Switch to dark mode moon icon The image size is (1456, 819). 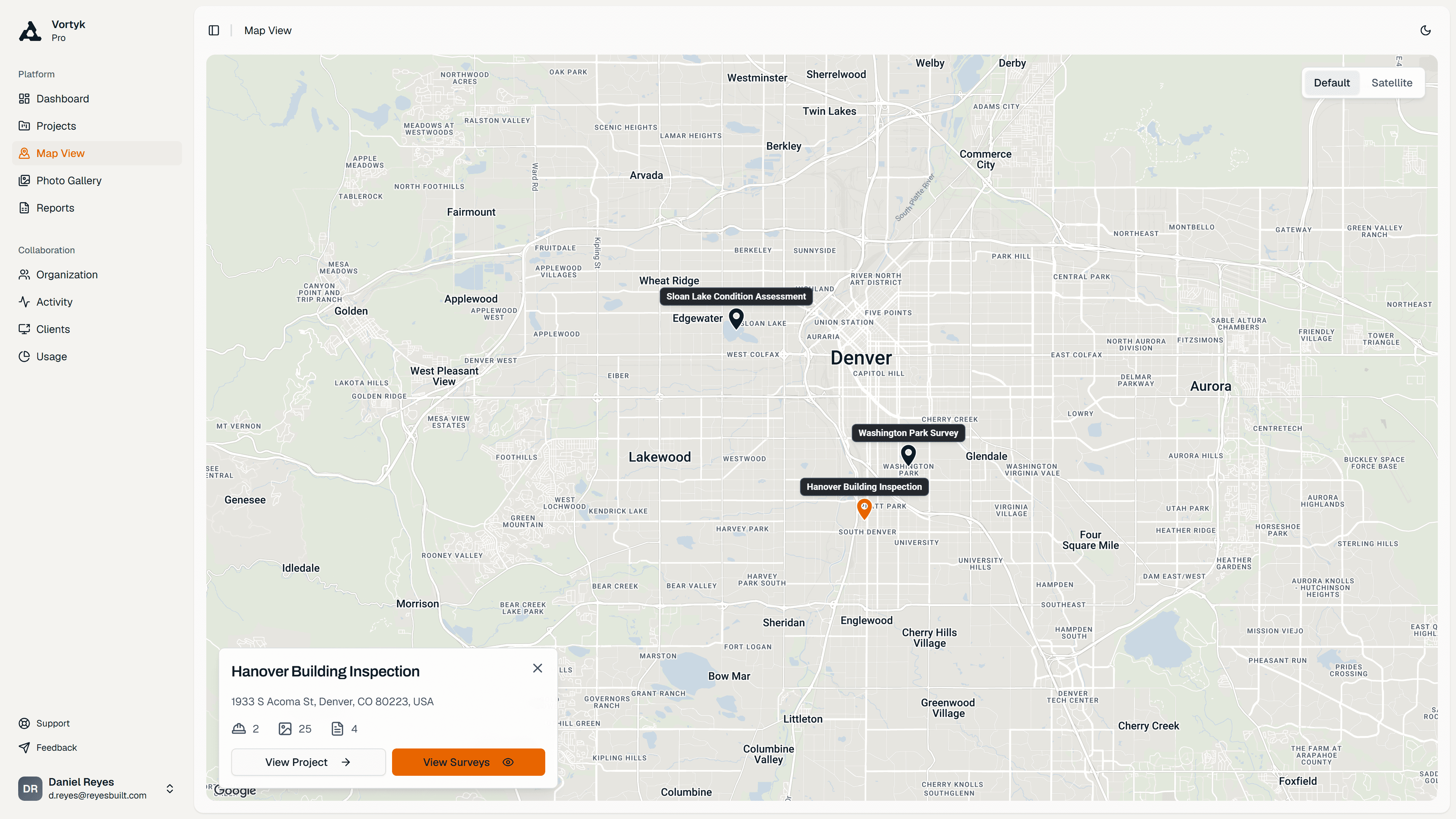[1426, 30]
